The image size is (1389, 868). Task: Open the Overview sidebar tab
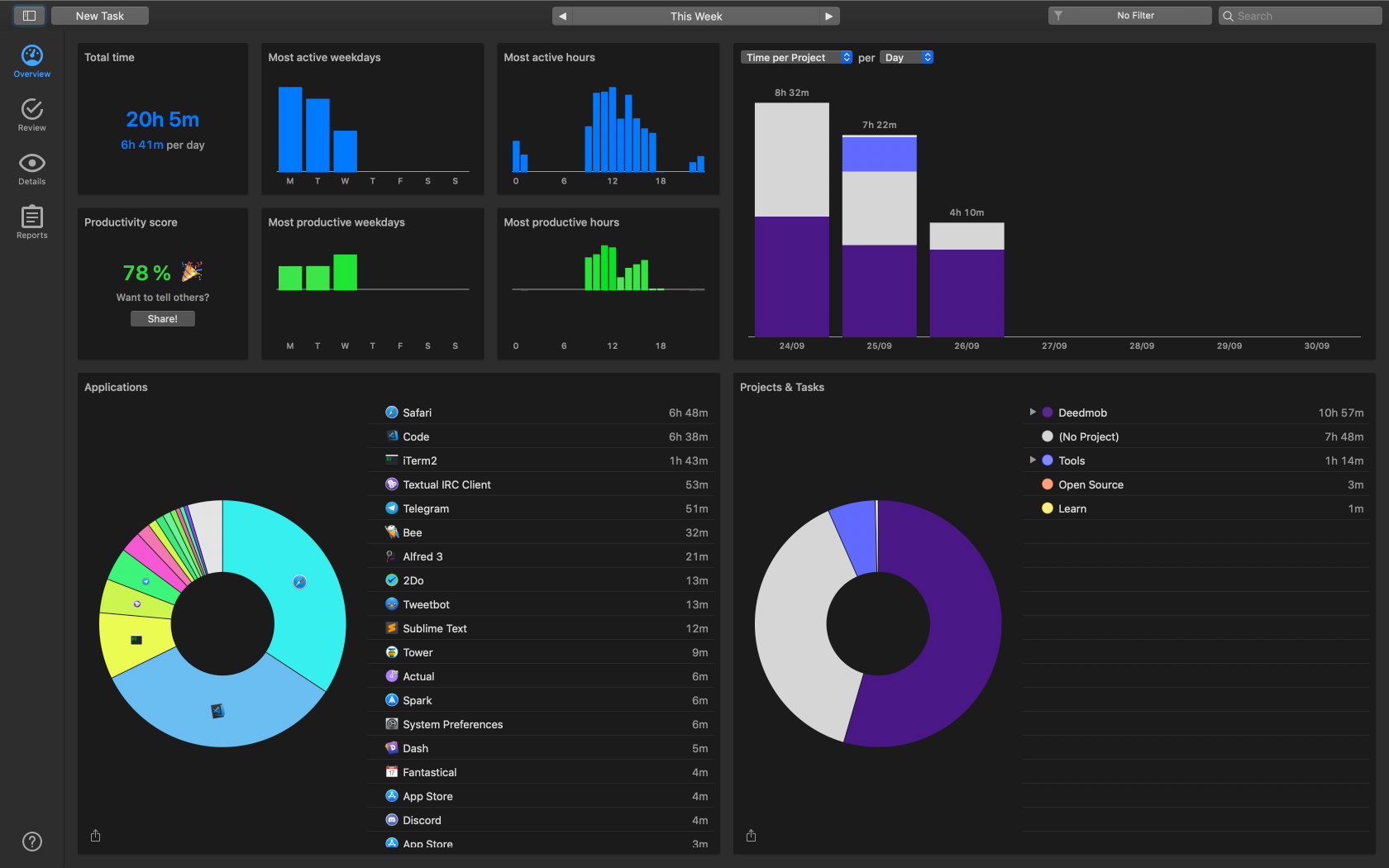31,62
